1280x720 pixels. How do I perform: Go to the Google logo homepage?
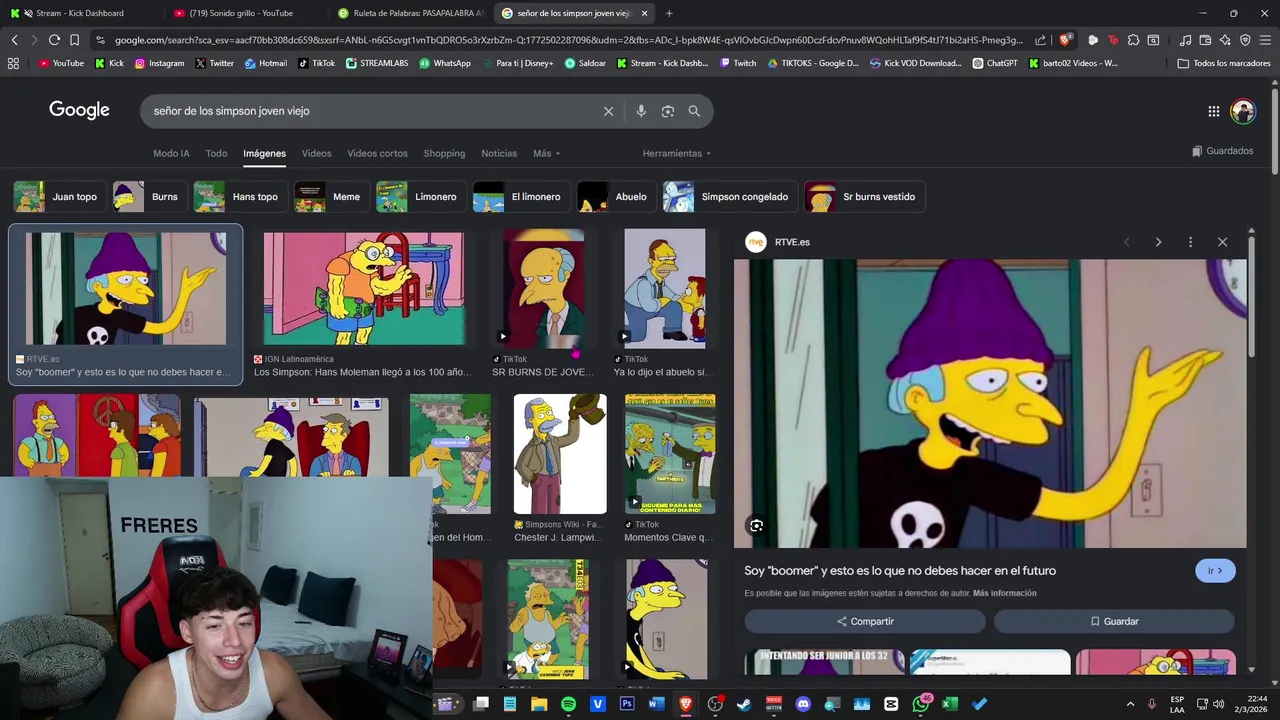click(79, 110)
